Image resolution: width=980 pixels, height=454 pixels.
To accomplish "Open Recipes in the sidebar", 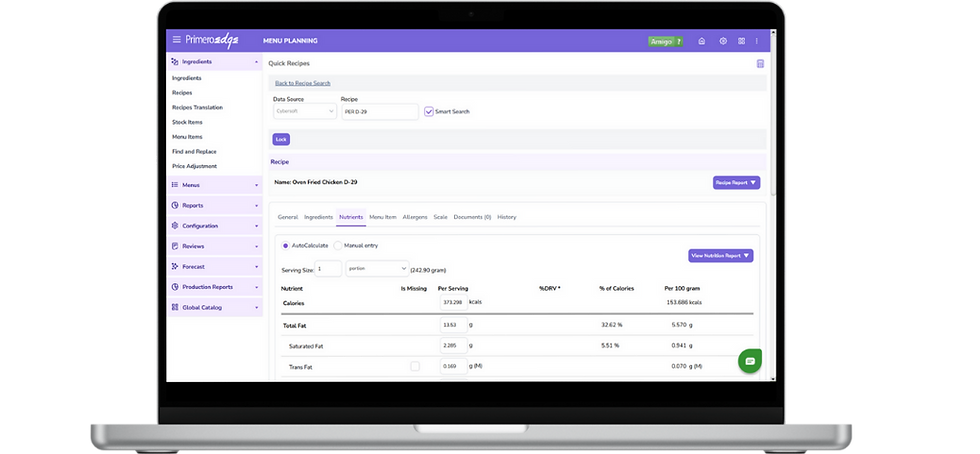I will point(182,93).
